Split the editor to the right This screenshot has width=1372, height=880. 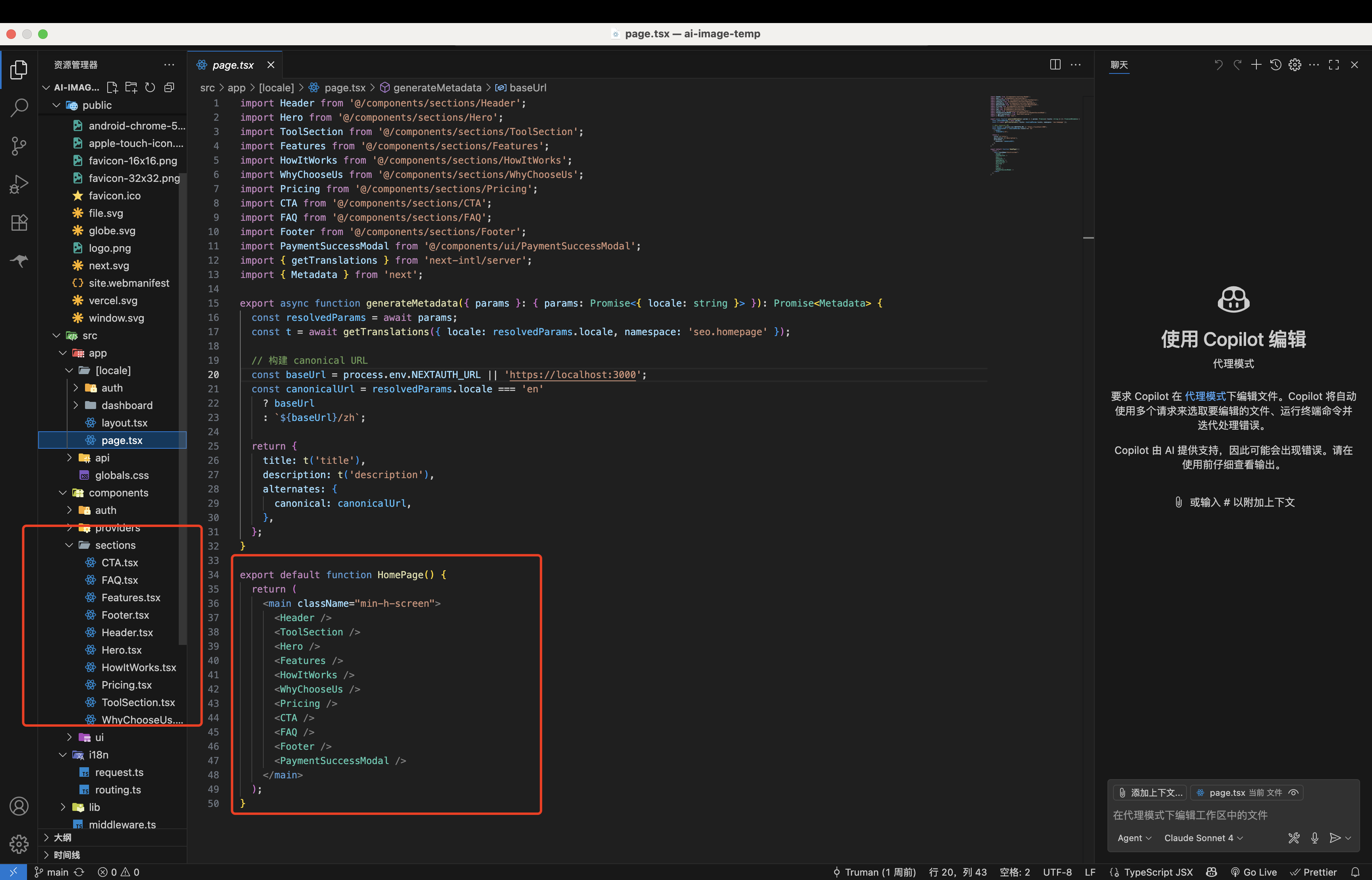coord(1055,65)
